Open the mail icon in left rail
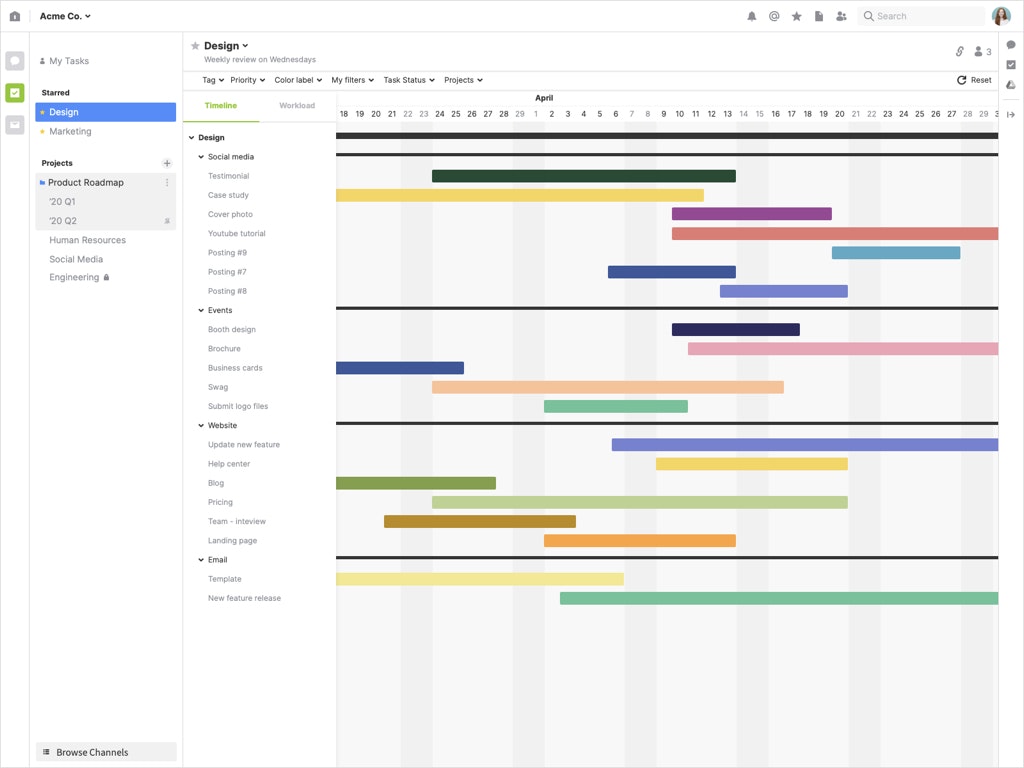Screen dimensions: 1024x768 tap(14, 125)
